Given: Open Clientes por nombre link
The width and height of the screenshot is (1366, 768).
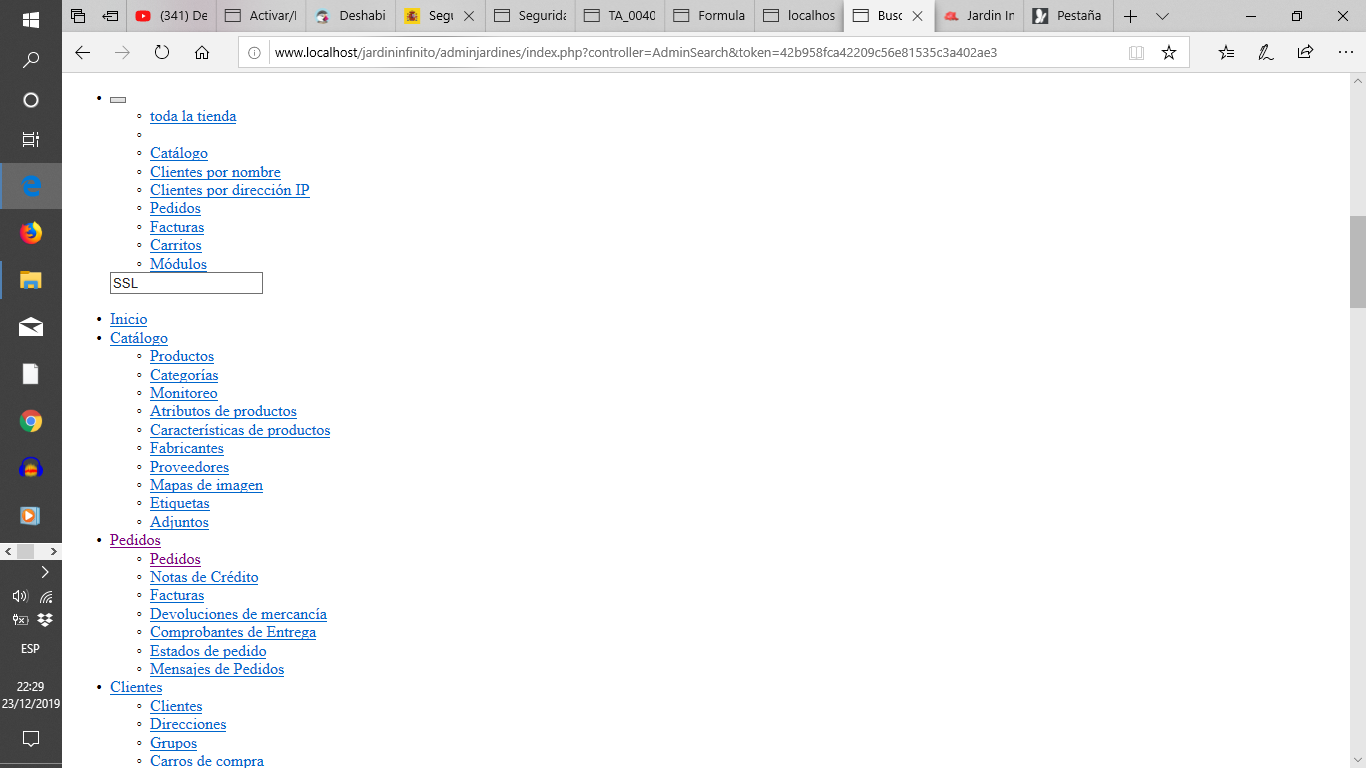Looking at the screenshot, I should point(215,172).
